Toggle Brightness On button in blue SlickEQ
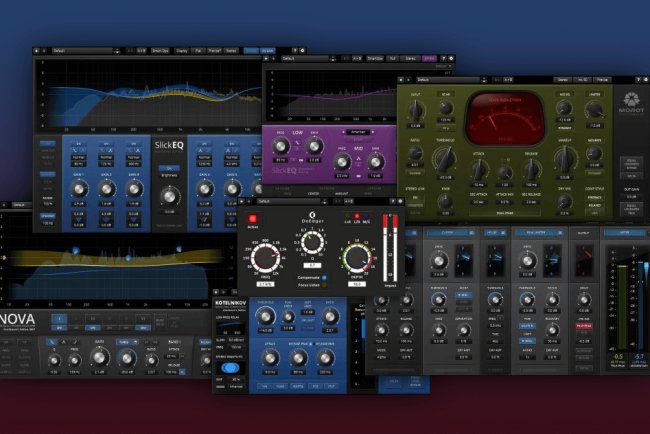Screen dimensions: 650x434 click(169, 168)
